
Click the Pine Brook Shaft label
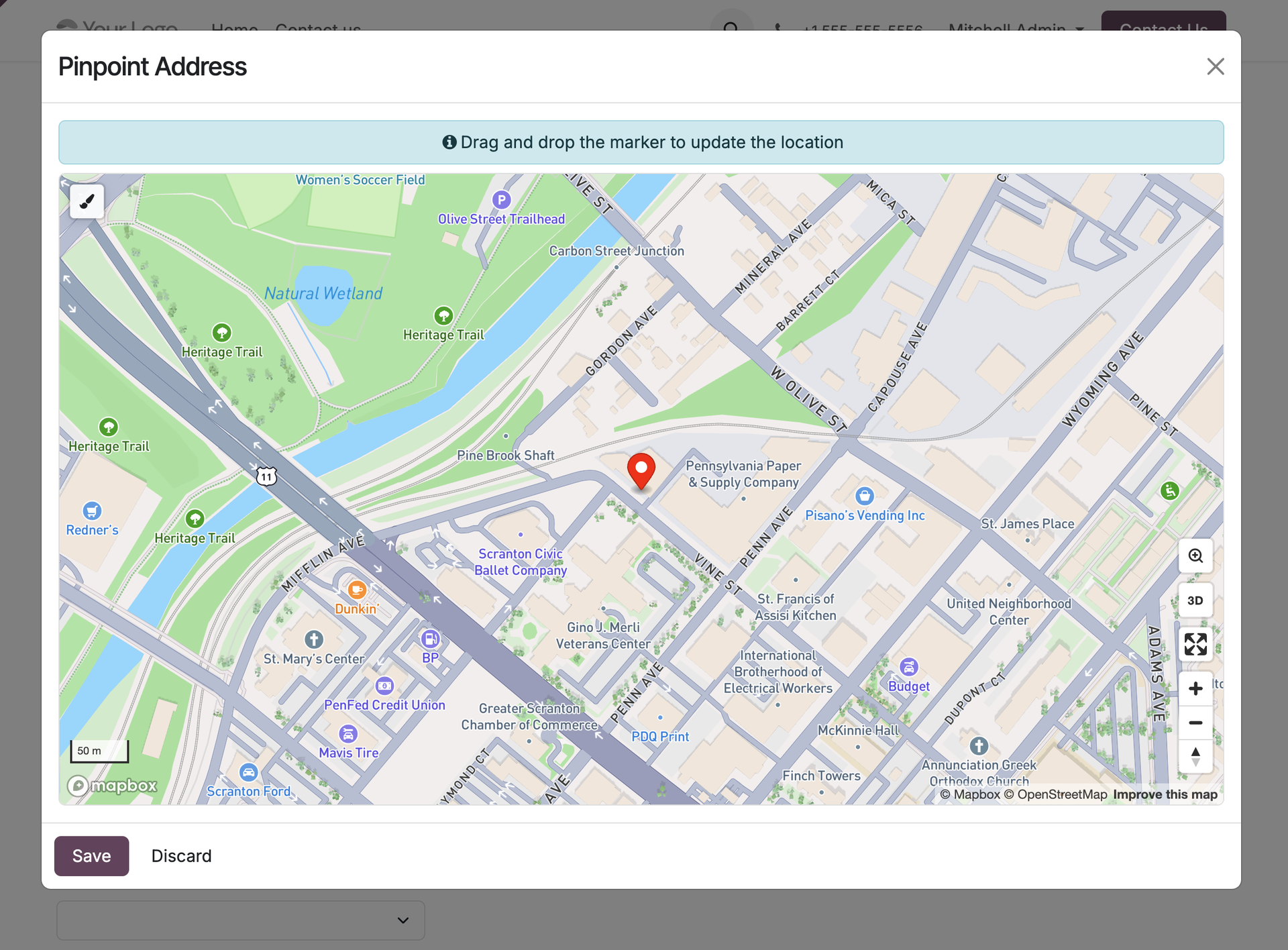(x=506, y=456)
